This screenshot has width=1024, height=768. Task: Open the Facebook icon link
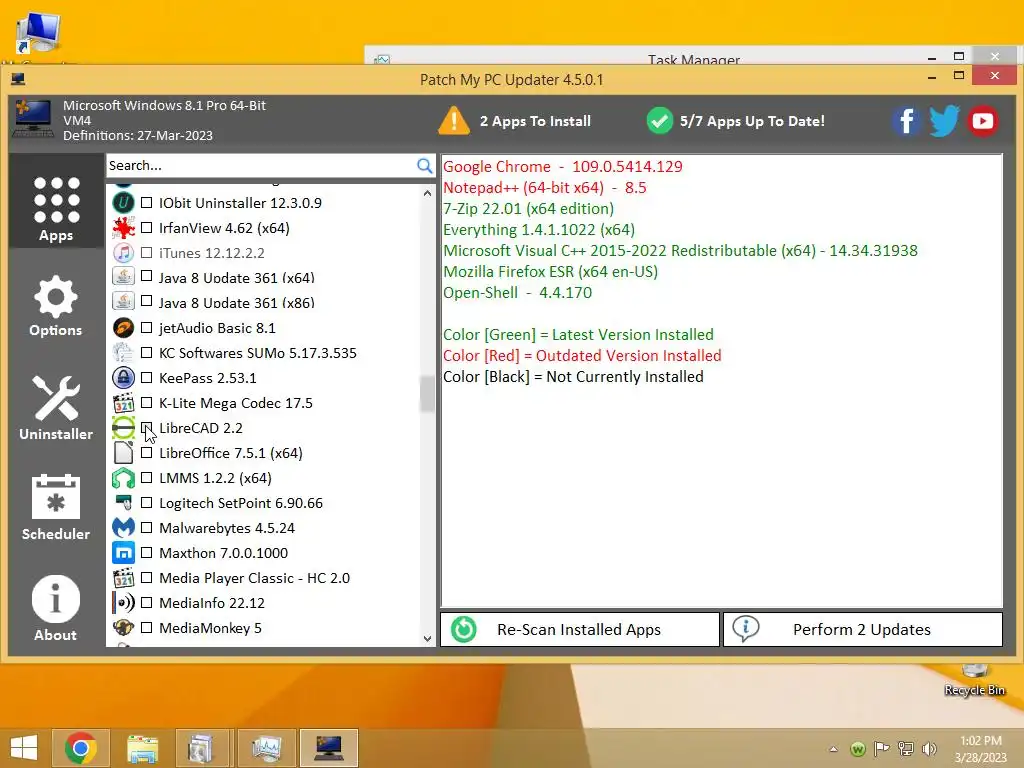click(906, 121)
